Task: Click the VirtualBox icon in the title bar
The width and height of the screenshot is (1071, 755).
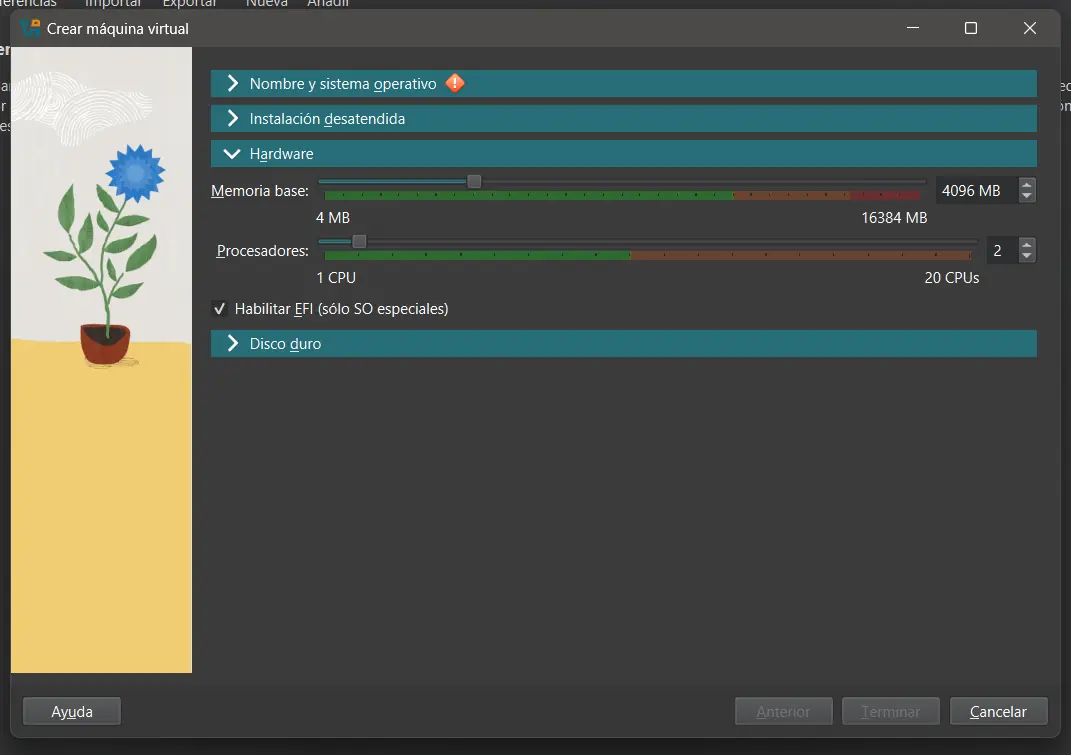Action: pyautogui.click(x=30, y=28)
